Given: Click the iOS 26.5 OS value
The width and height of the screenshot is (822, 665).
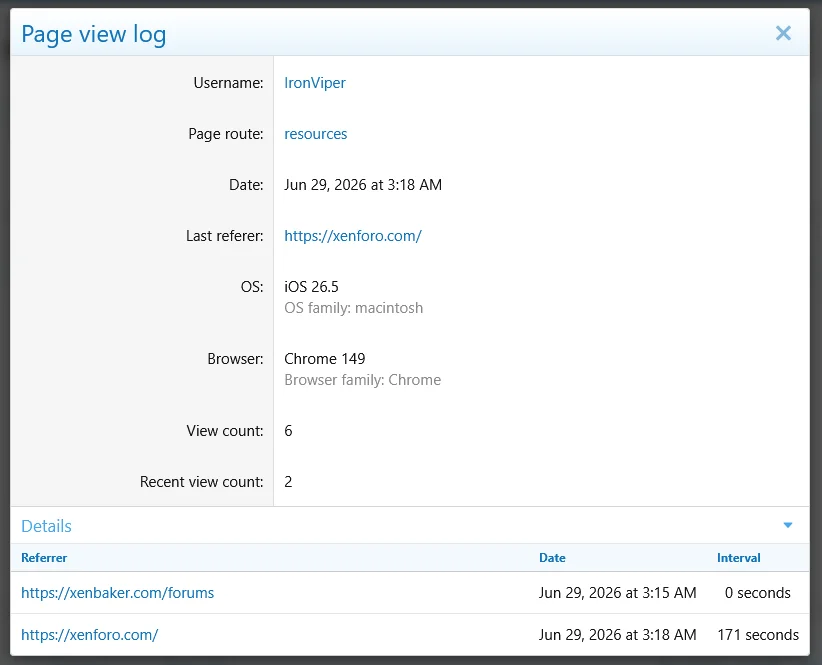Looking at the screenshot, I should point(311,287).
